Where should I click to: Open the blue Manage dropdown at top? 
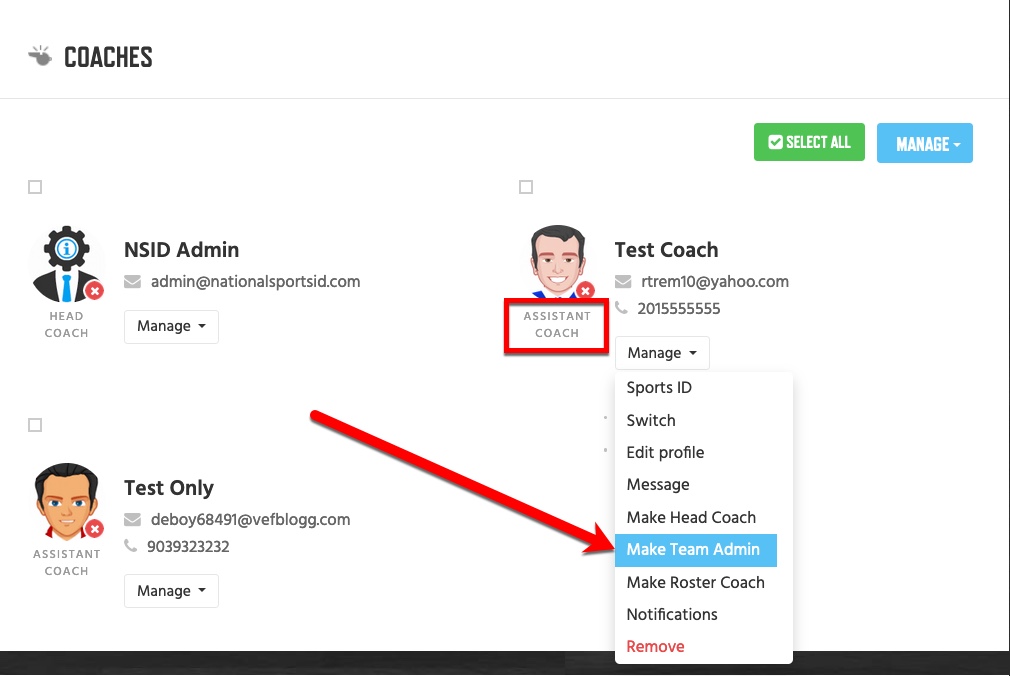click(x=925, y=143)
